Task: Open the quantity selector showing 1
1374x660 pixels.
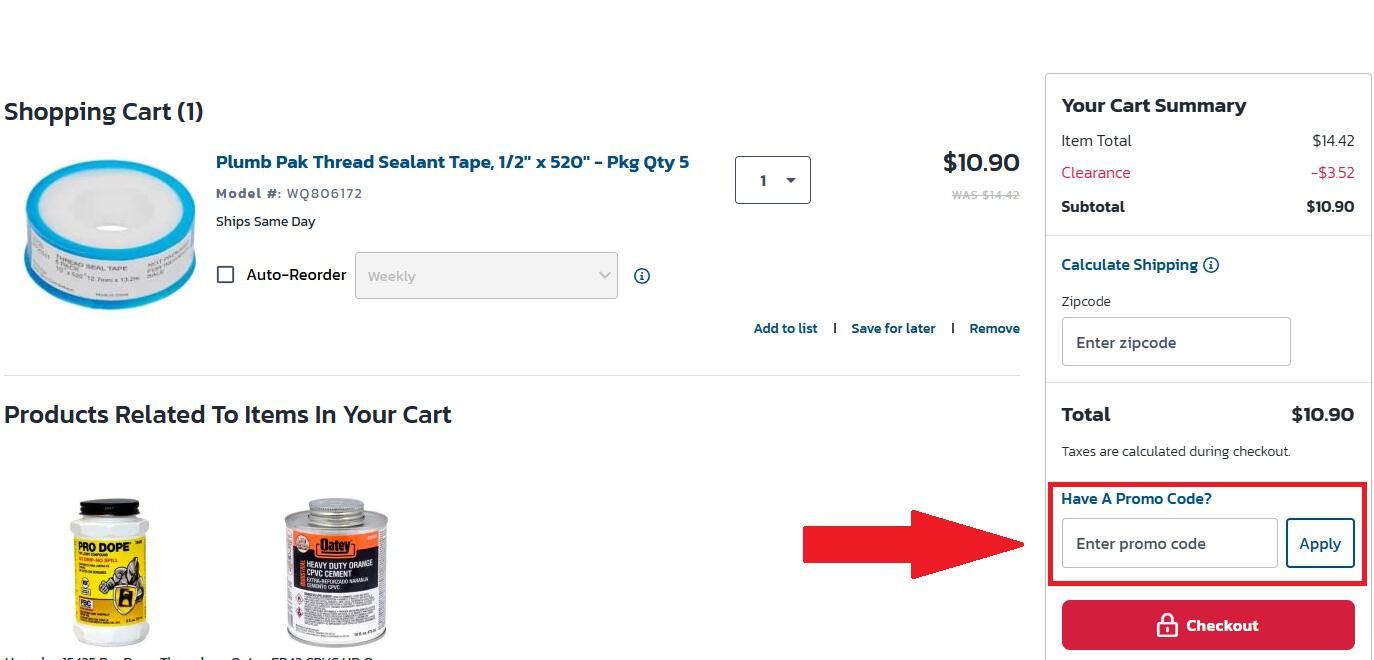Action: pos(772,180)
